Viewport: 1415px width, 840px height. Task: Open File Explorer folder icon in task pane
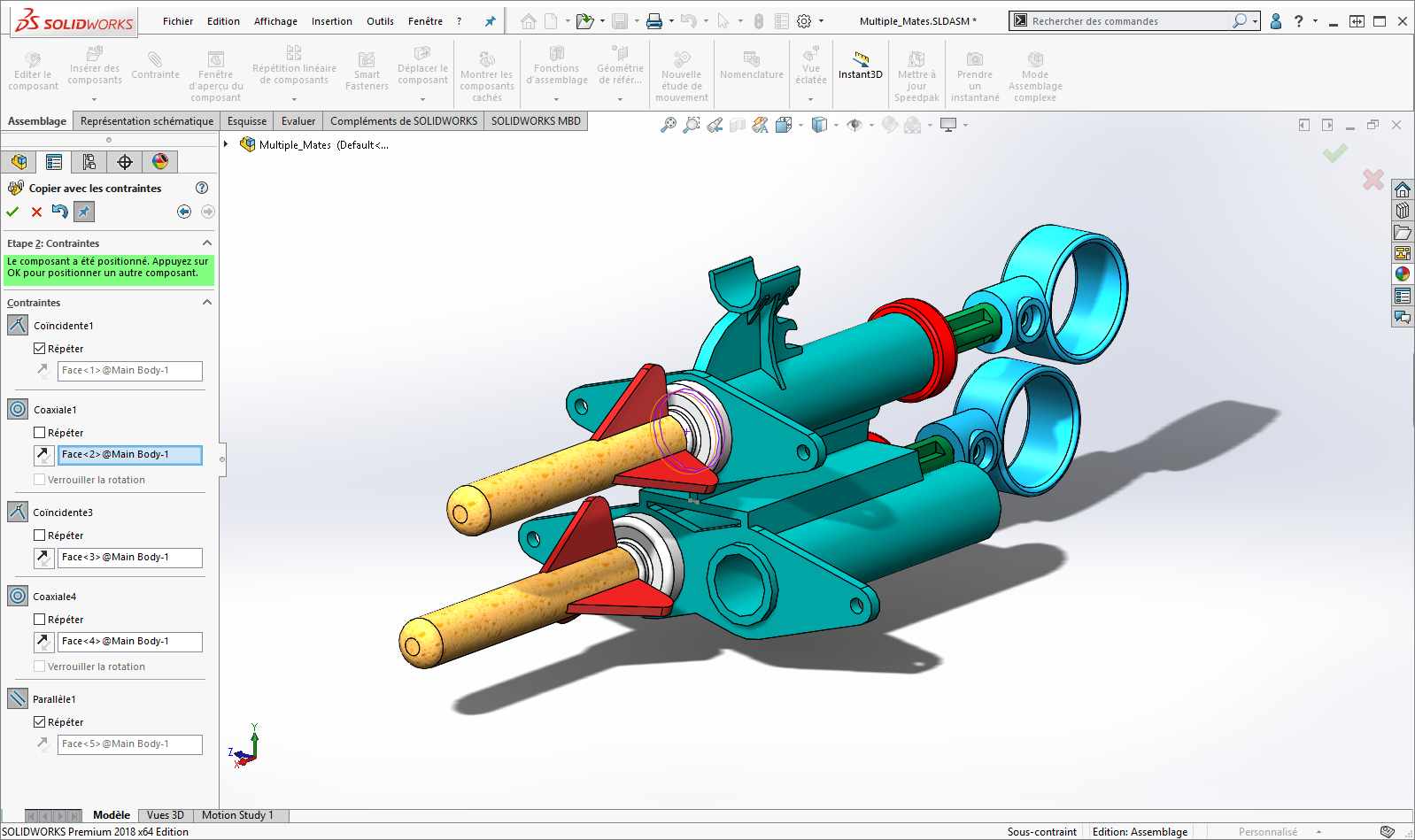1403,232
